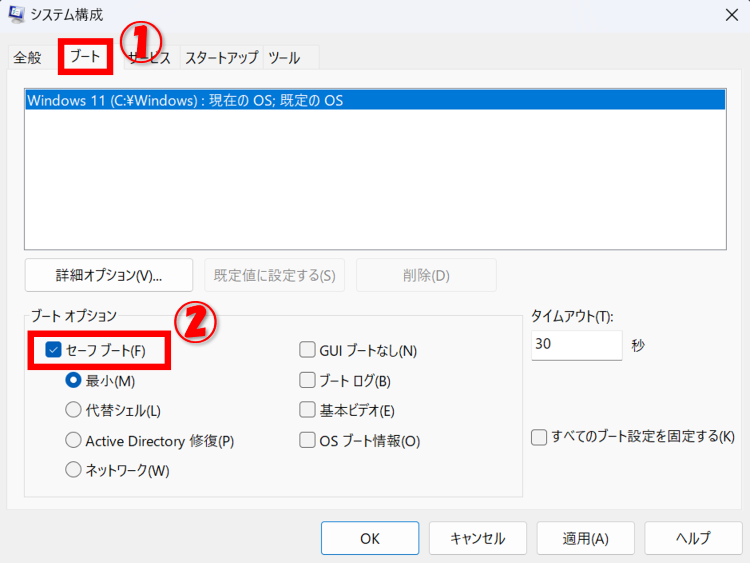Check すべてのブート設定を固定する(K)
The height and width of the screenshot is (563, 750).
pyautogui.click(x=539, y=437)
